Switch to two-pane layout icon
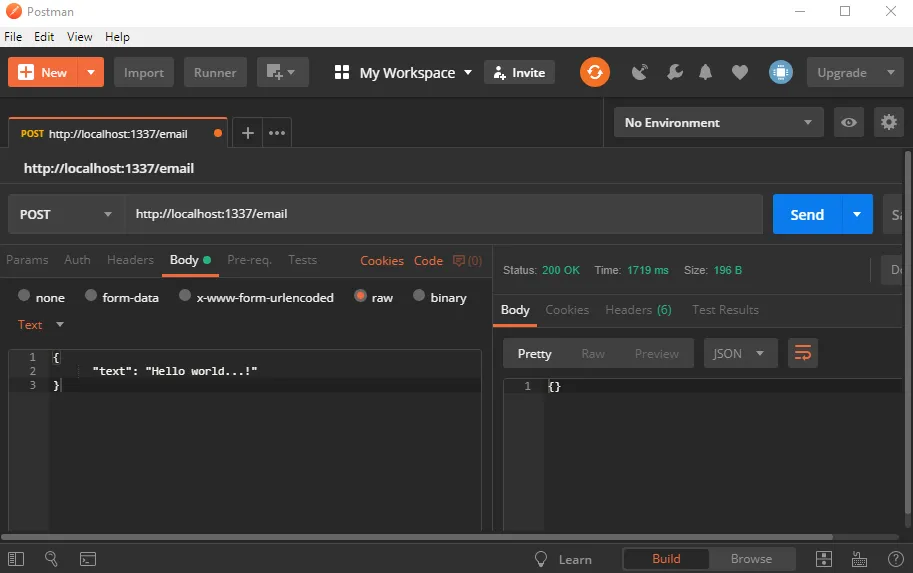This screenshot has height=573, width=913. pos(823,559)
